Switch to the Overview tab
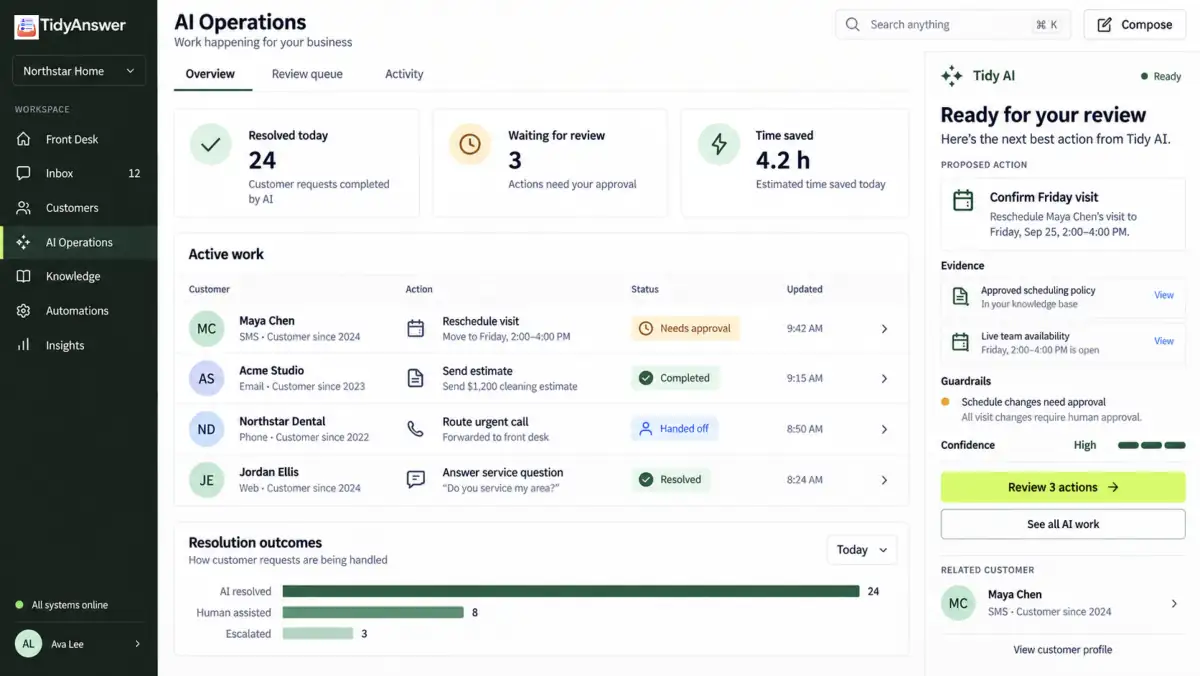The width and height of the screenshot is (1200, 676). pos(210,74)
